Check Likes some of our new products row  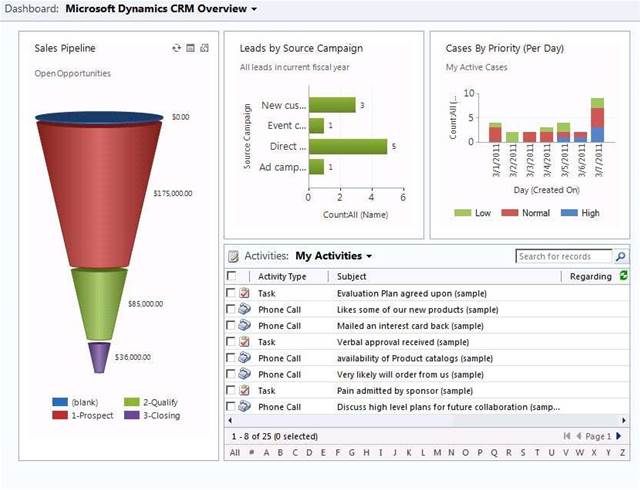231,309
